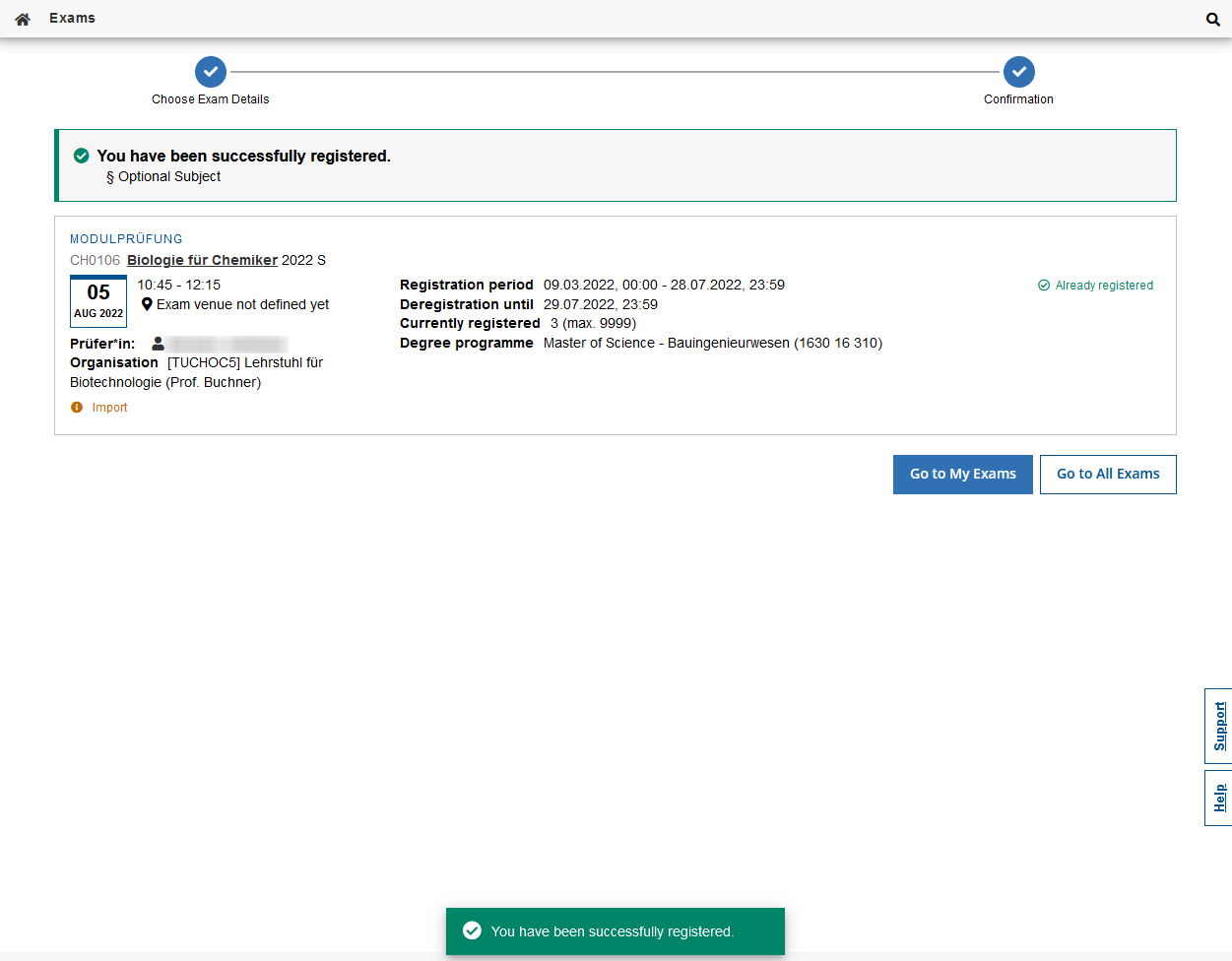Click the exam venue location pin icon
Viewport: 1232px width, 961px height.
click(x=147, y=304)
